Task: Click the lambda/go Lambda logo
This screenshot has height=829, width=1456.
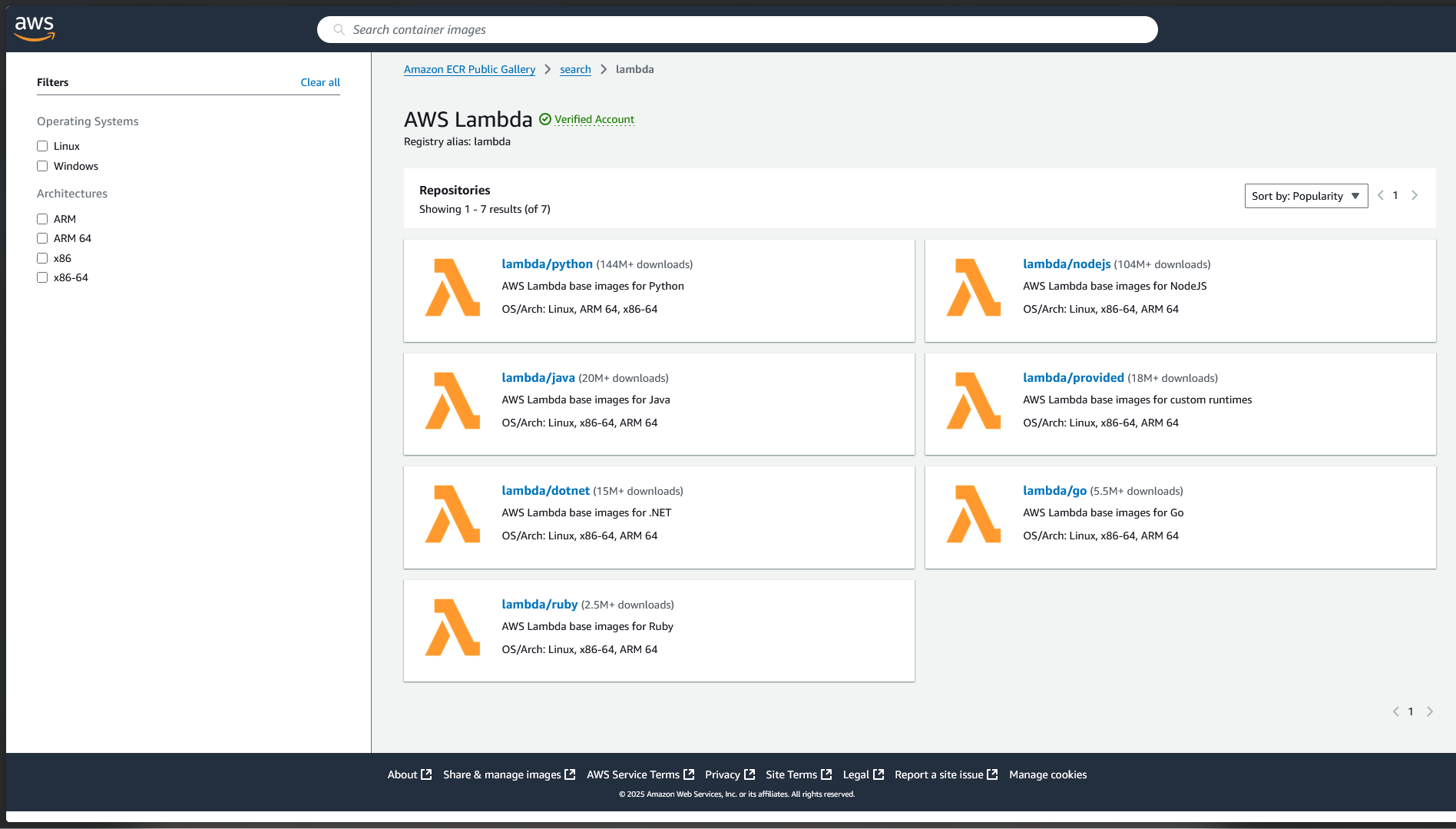Action: [974, 514]
